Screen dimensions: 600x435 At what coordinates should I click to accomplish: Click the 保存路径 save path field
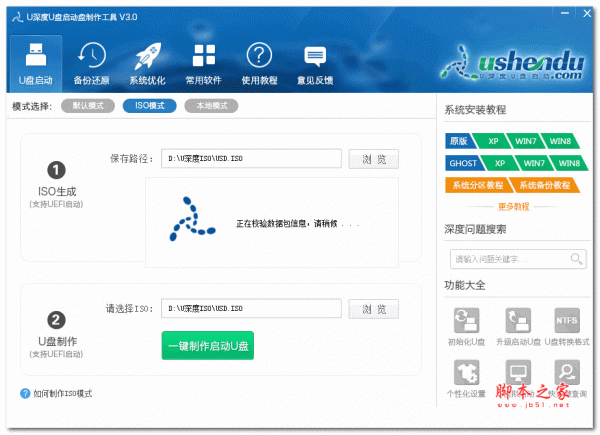pyautogui.click(x=251, y=158)
